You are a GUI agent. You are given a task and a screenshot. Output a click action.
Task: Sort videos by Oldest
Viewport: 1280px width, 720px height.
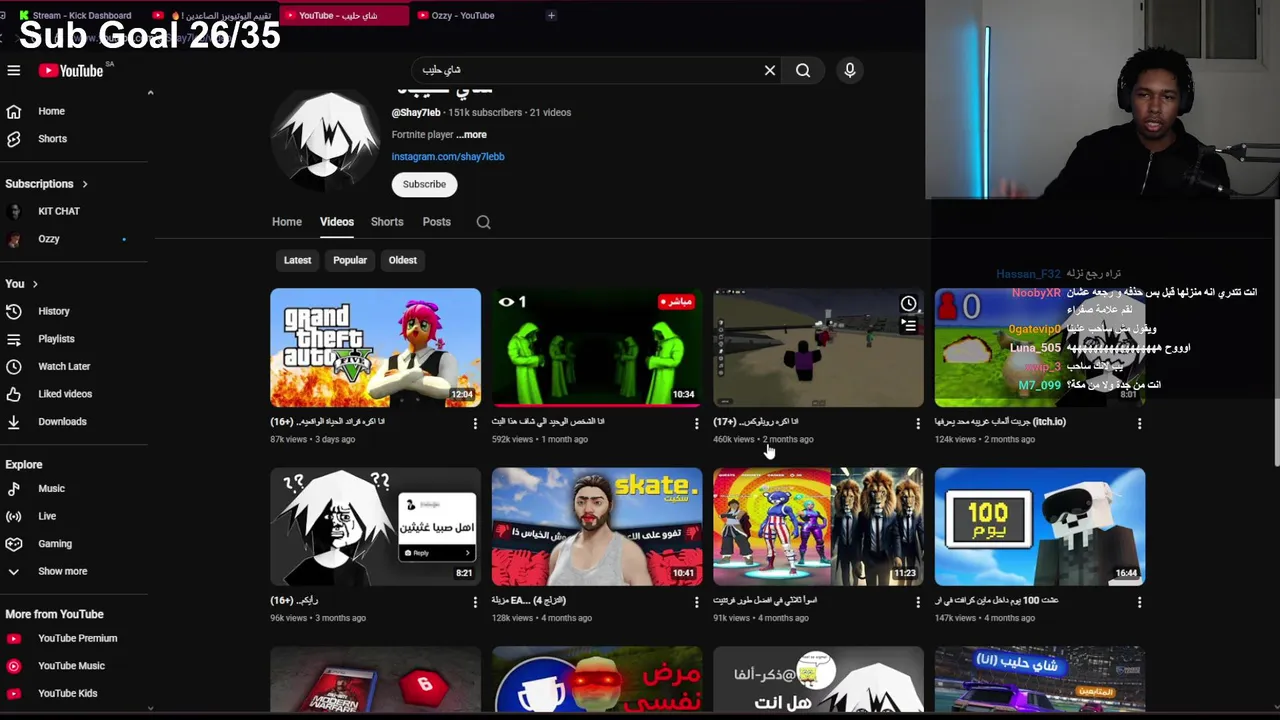[x=403, y=260]
